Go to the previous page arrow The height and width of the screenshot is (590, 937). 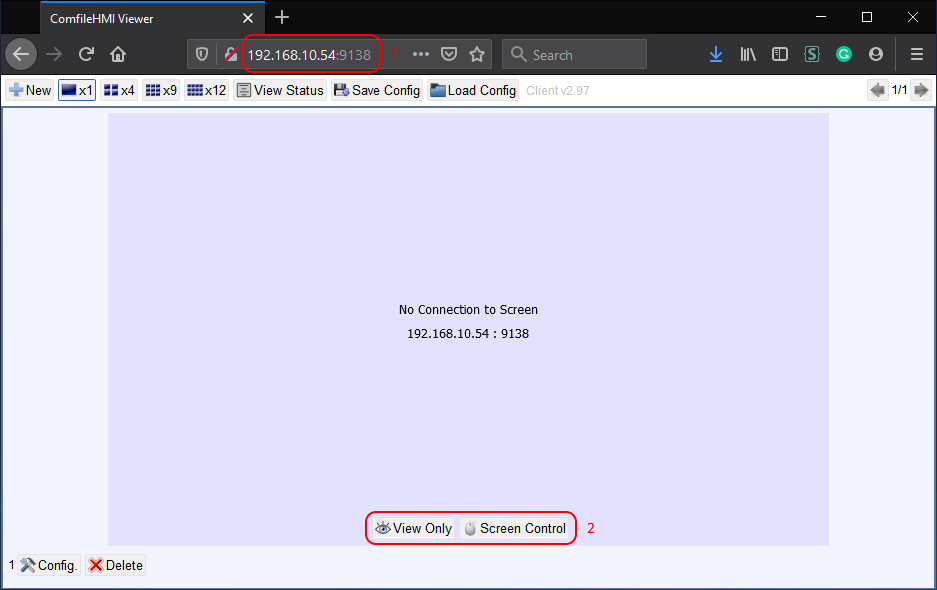[x=878, y=90]
